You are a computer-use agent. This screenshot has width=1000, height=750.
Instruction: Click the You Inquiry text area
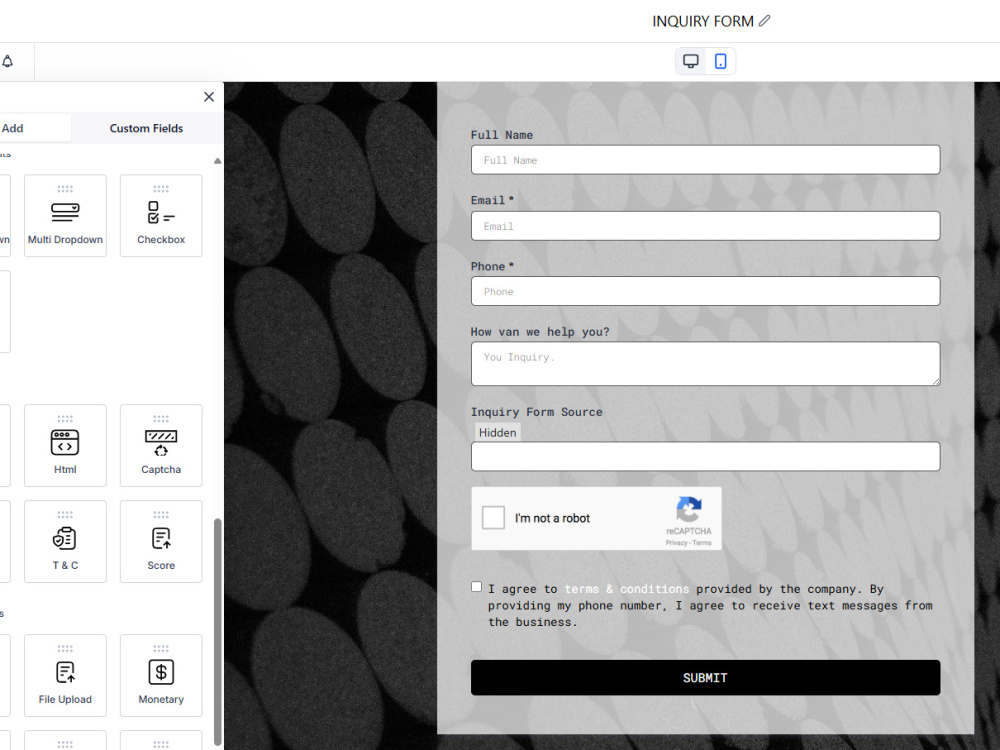[705, 364]
